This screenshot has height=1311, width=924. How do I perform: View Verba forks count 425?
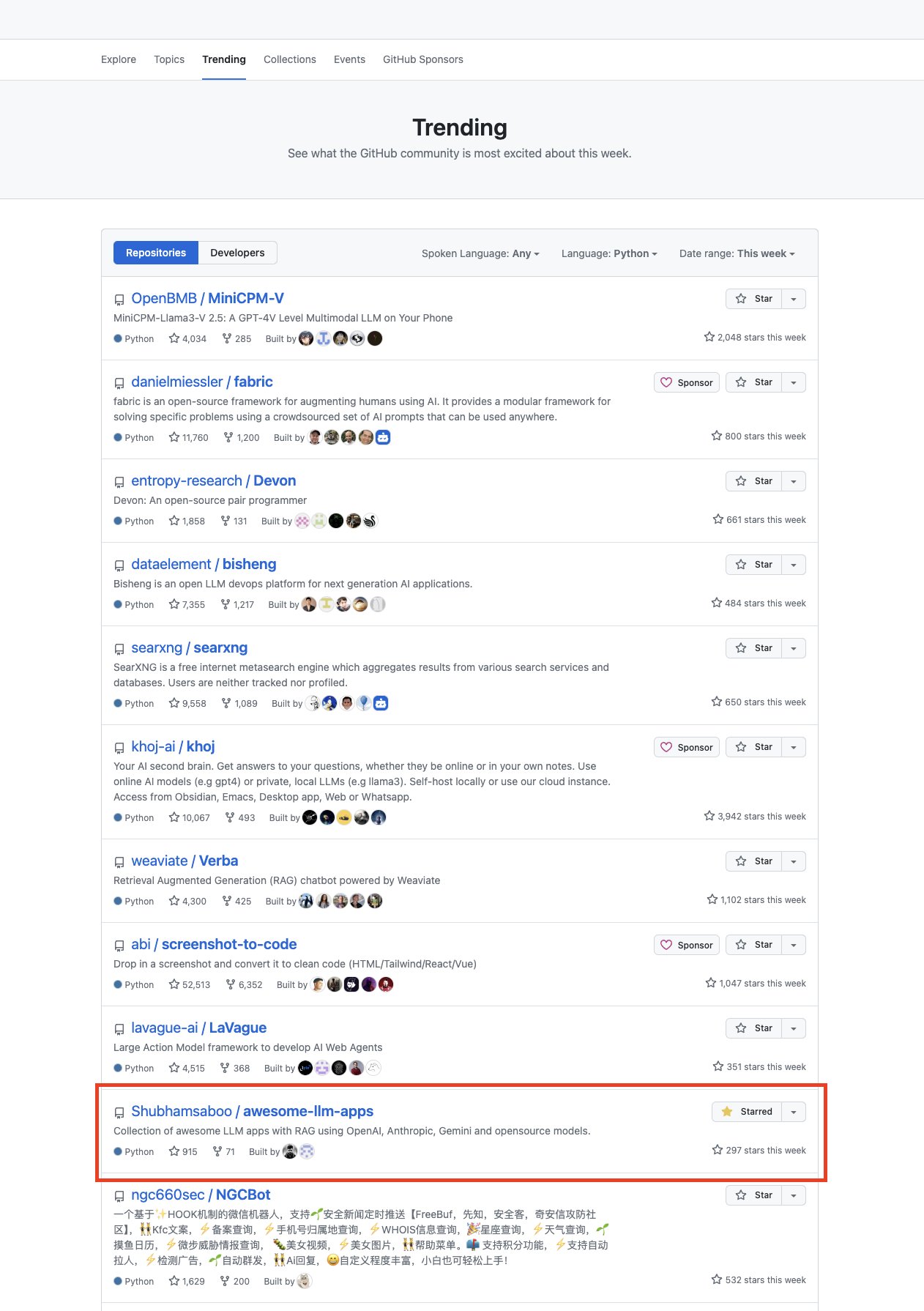tap(236, 901)
